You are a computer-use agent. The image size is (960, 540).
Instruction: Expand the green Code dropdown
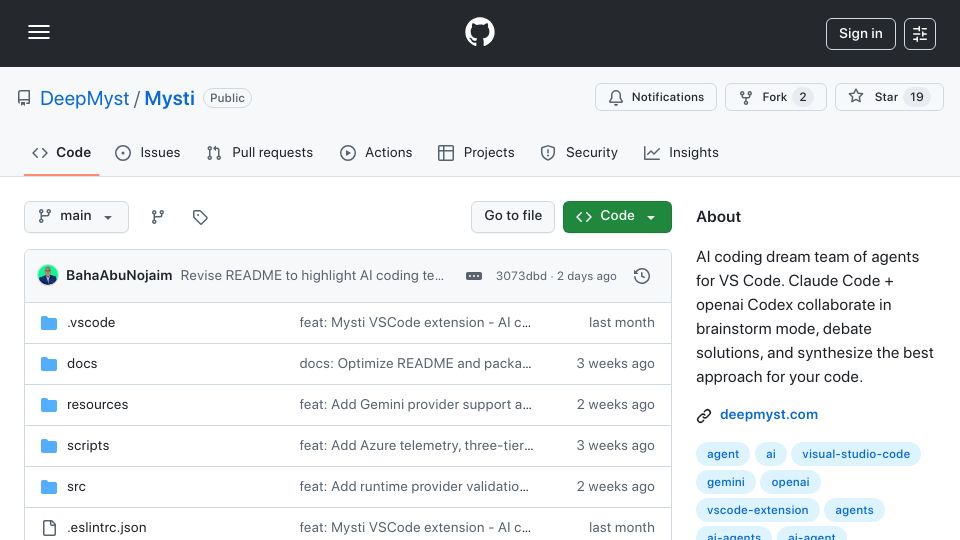pyautogui.click(x=617, y=217)
